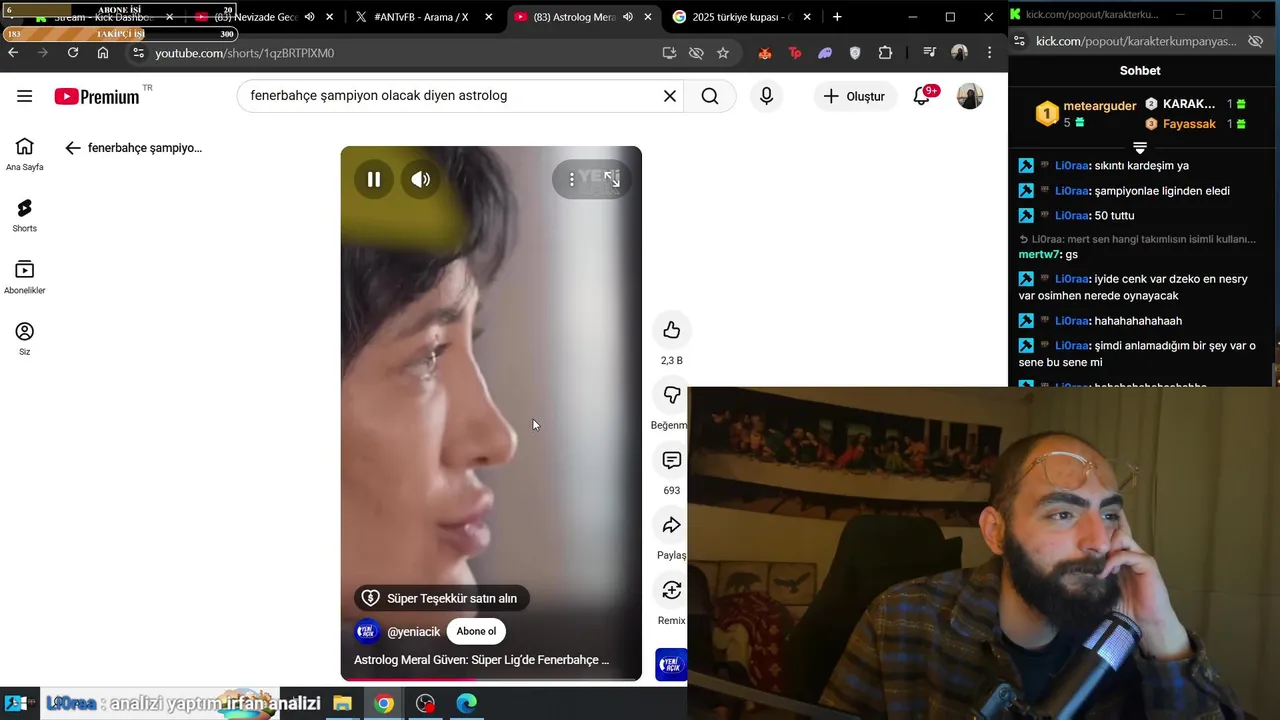
Task: Open media controls icon in toolbar
Action: tap(930, 53)
